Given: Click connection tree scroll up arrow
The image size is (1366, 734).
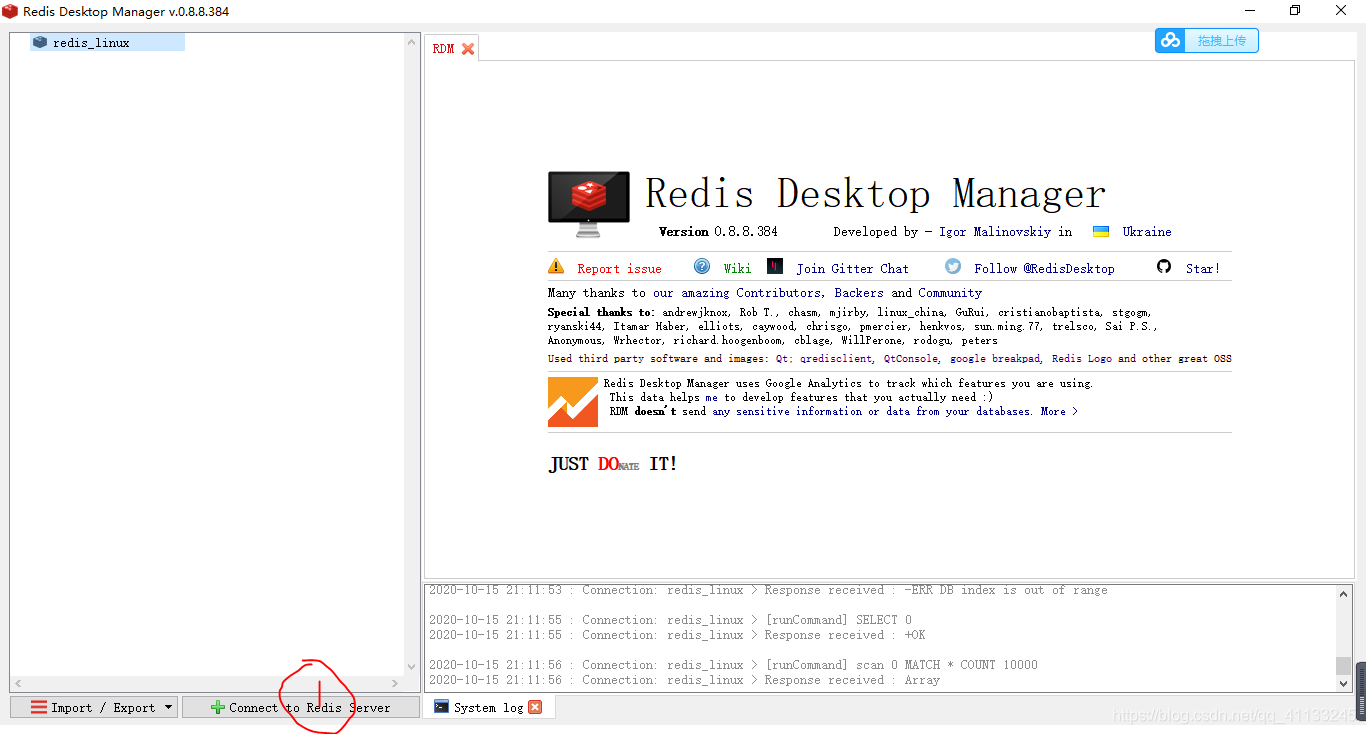Looking at the screenshot, I should (x=412, y=42).
